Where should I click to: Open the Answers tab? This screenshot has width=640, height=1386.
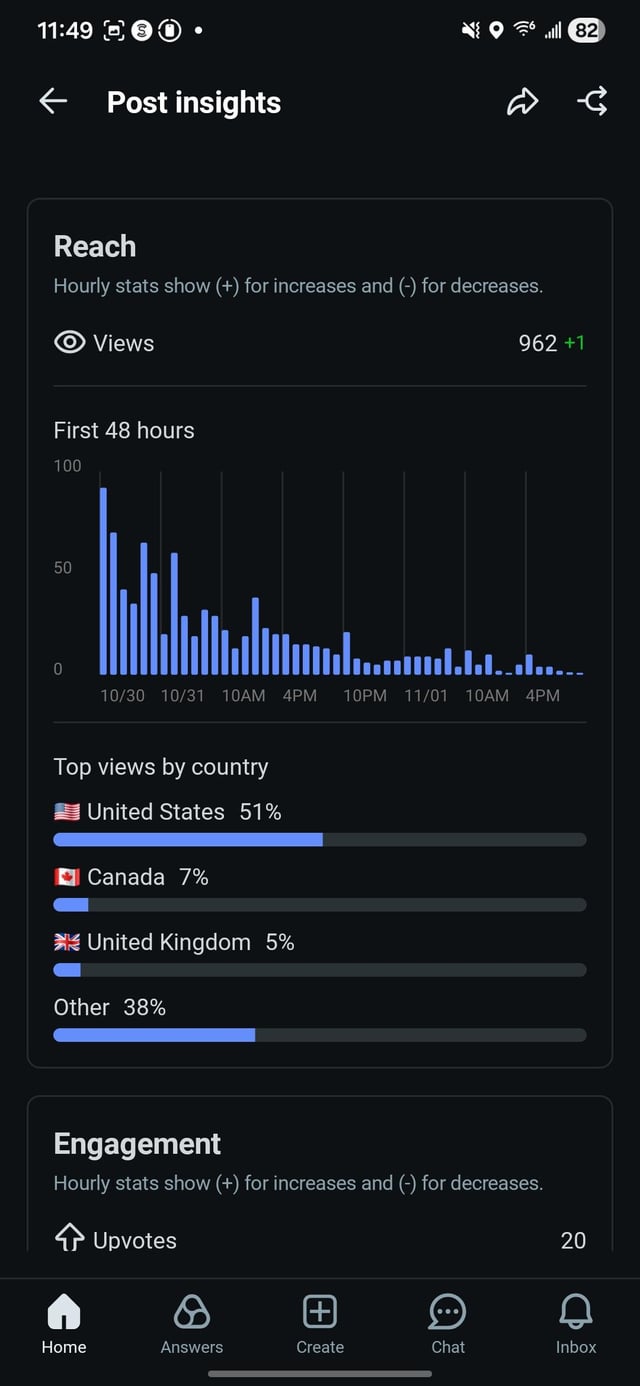point(192,1322)
